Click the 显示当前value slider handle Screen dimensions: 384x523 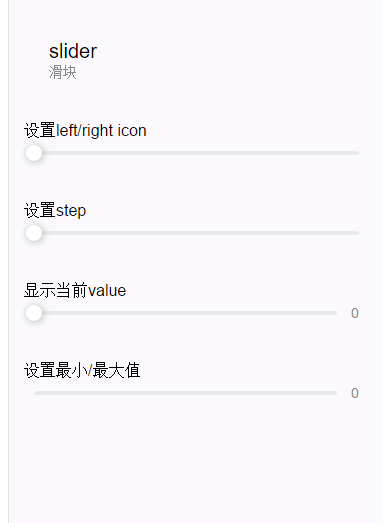tap(34, 313)
